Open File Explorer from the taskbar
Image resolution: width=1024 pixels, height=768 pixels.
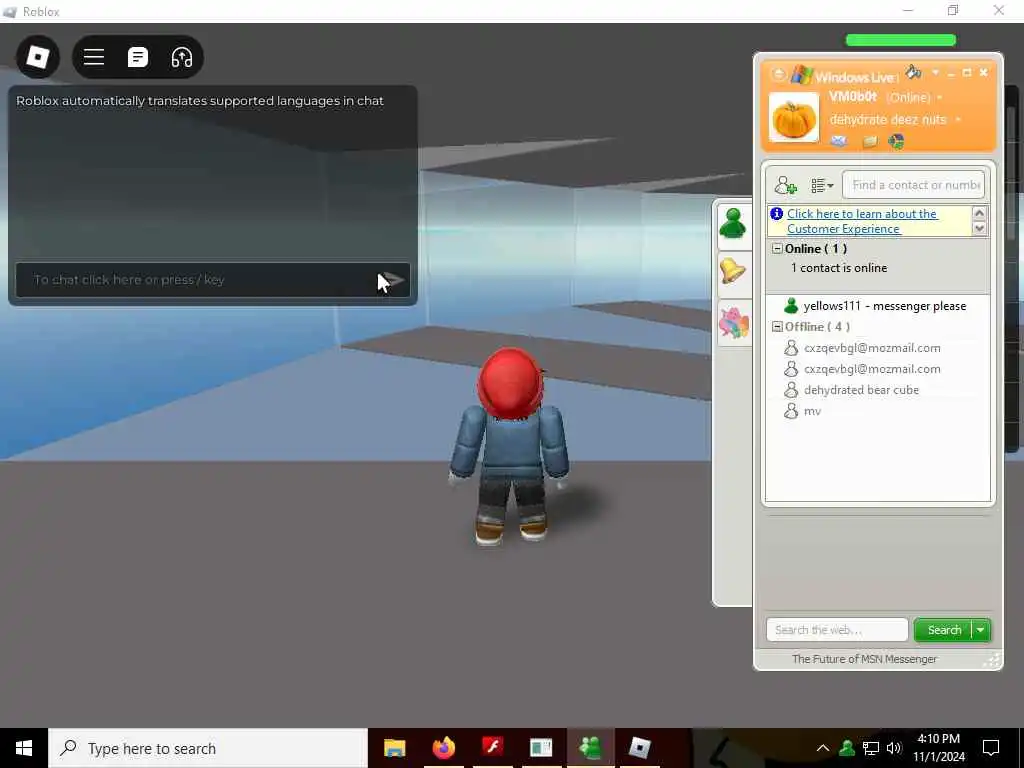click(394, 748)
